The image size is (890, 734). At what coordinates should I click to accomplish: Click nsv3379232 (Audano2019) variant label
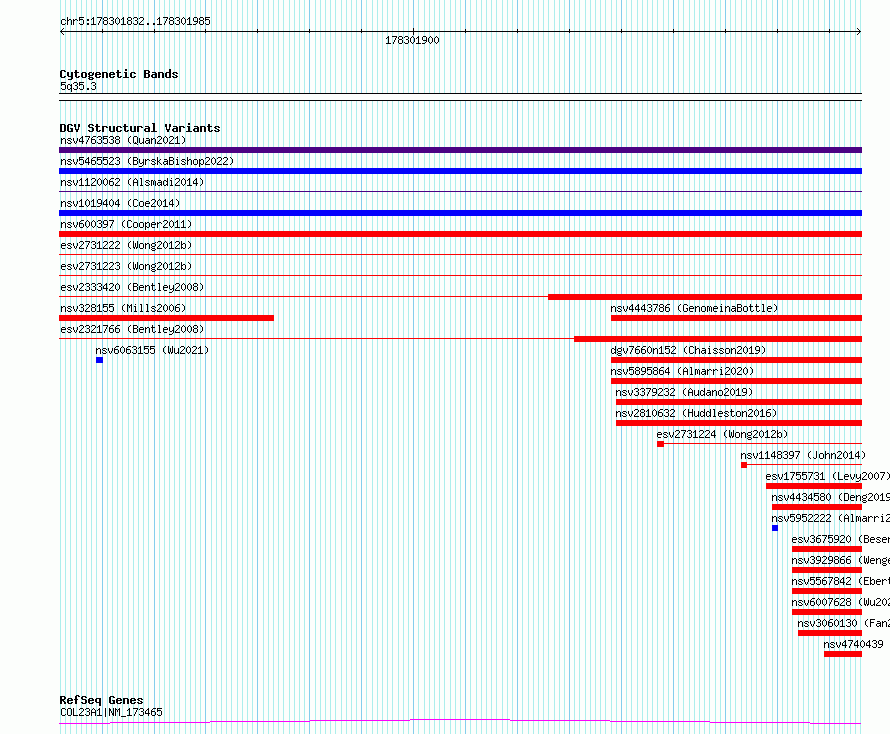[684, 392]
